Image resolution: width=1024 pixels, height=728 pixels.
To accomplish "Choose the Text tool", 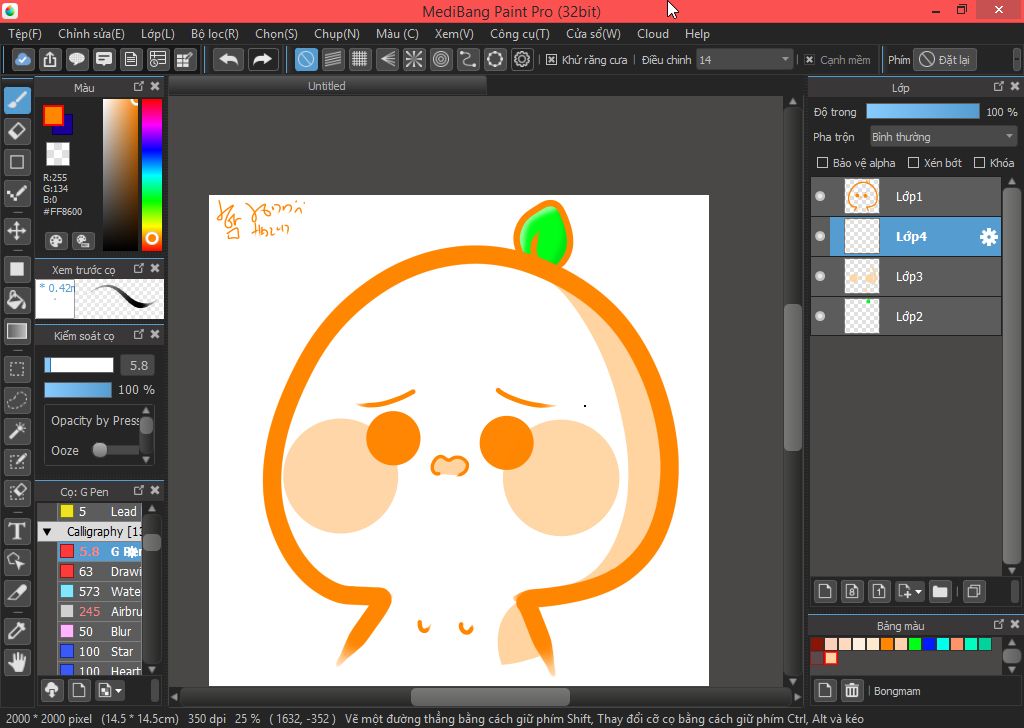I will click(x=17, y=530).
